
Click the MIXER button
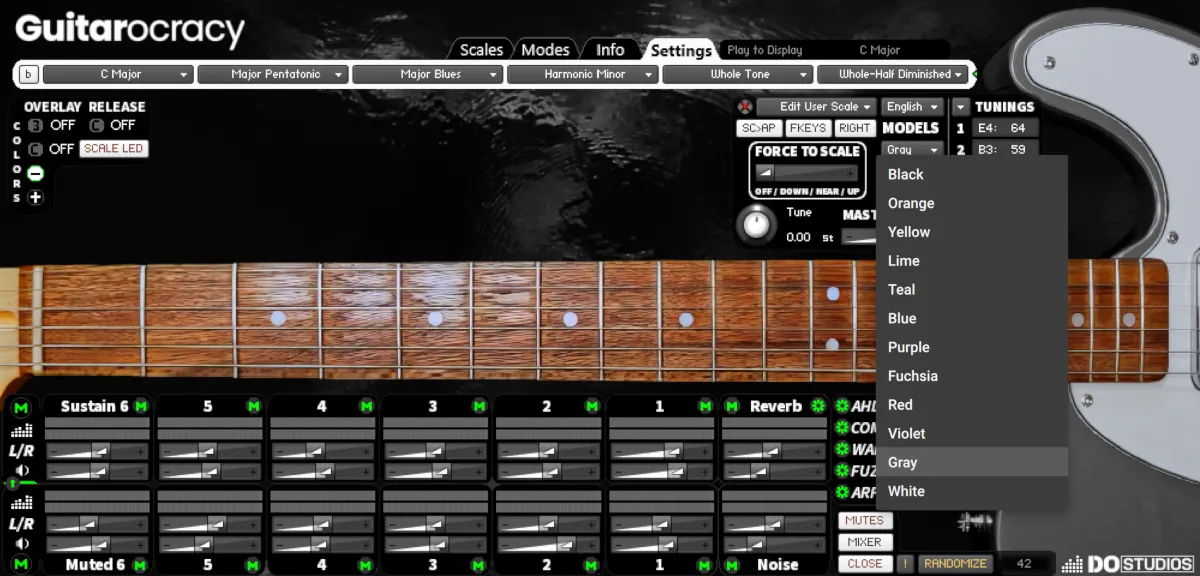[864, 542]
